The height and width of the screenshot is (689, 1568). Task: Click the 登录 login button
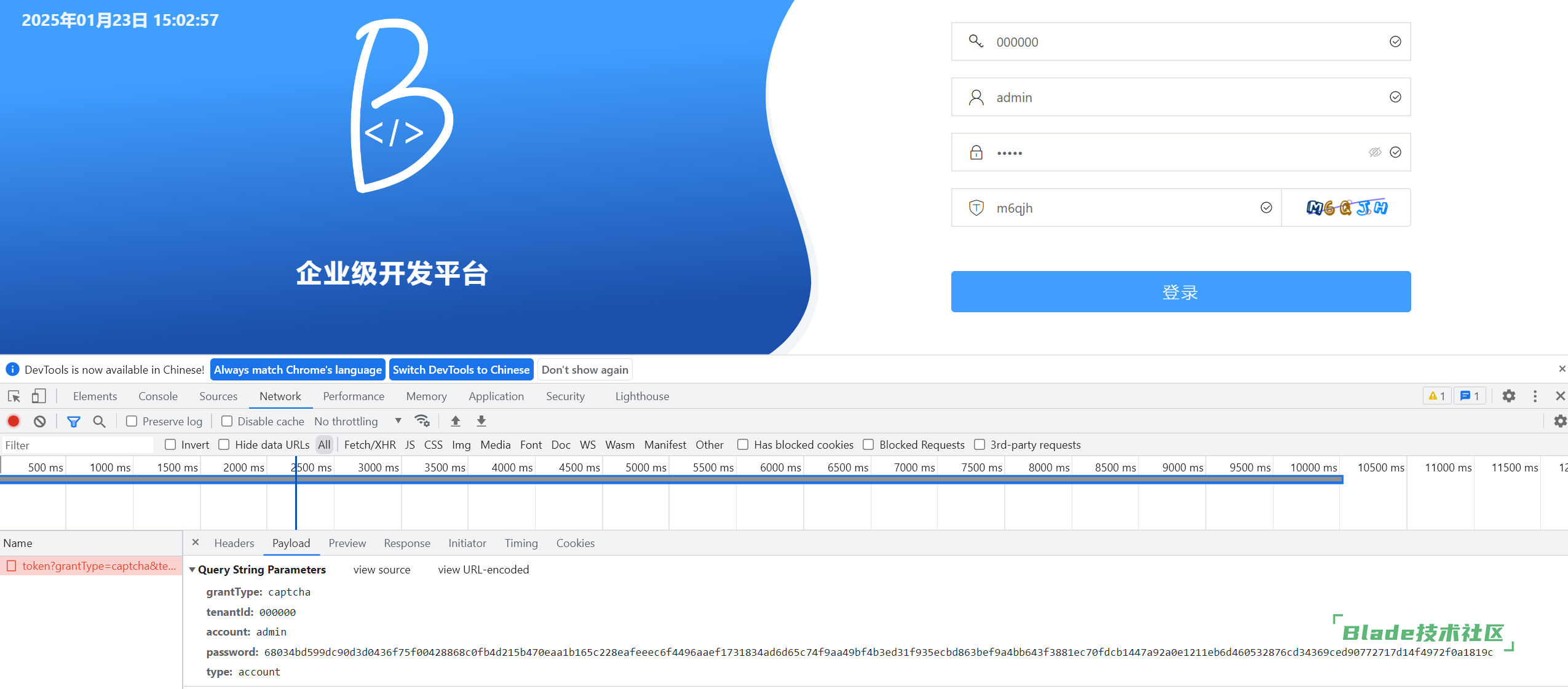coord(1181,291)
